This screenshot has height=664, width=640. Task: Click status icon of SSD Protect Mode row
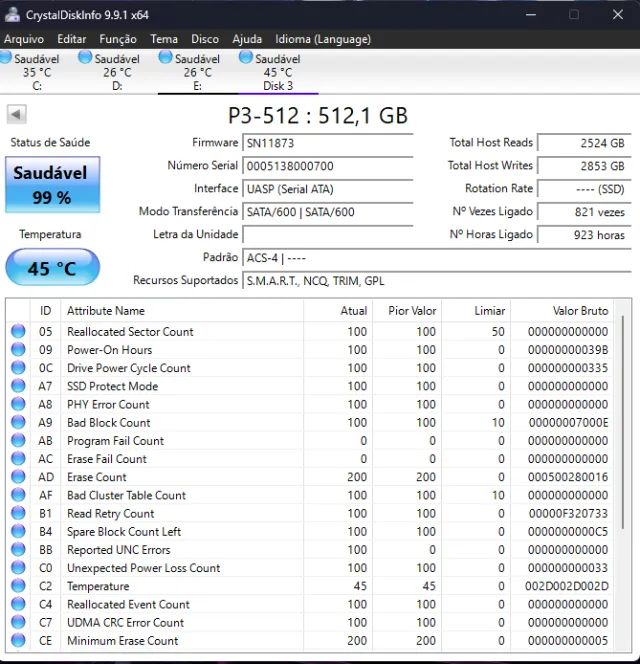tap(18, 386)
